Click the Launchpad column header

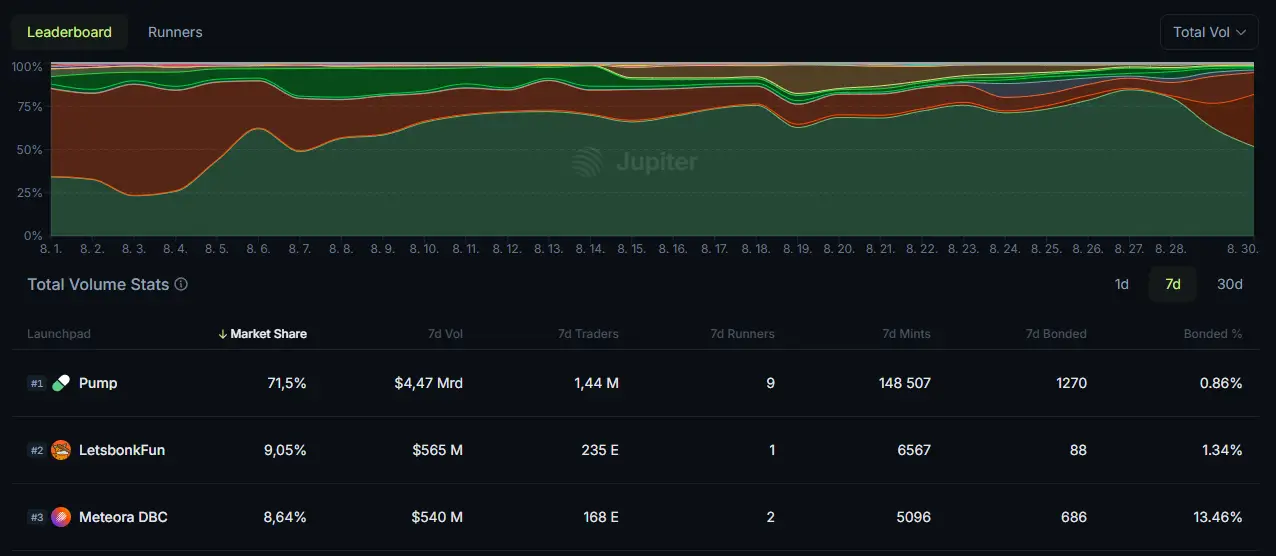pyautogui.click(x=59, y=334)
